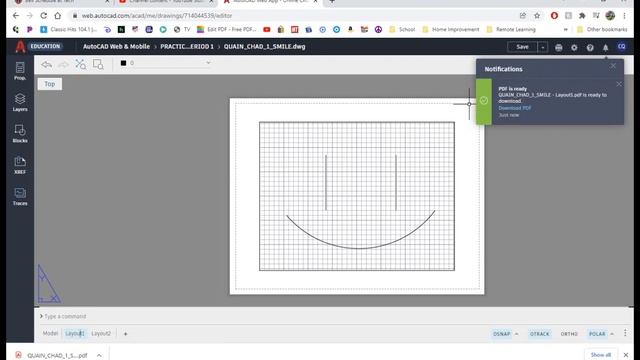
Task: Click the Download PDF link
Action: tap(515, 108)
